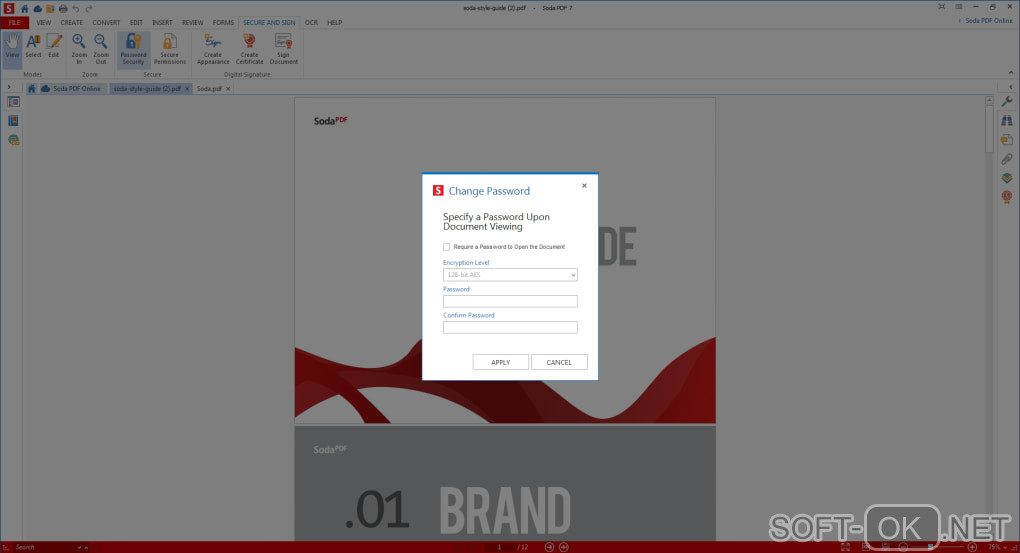Open the INSERT ribbon tab

(x=162, y=23)
